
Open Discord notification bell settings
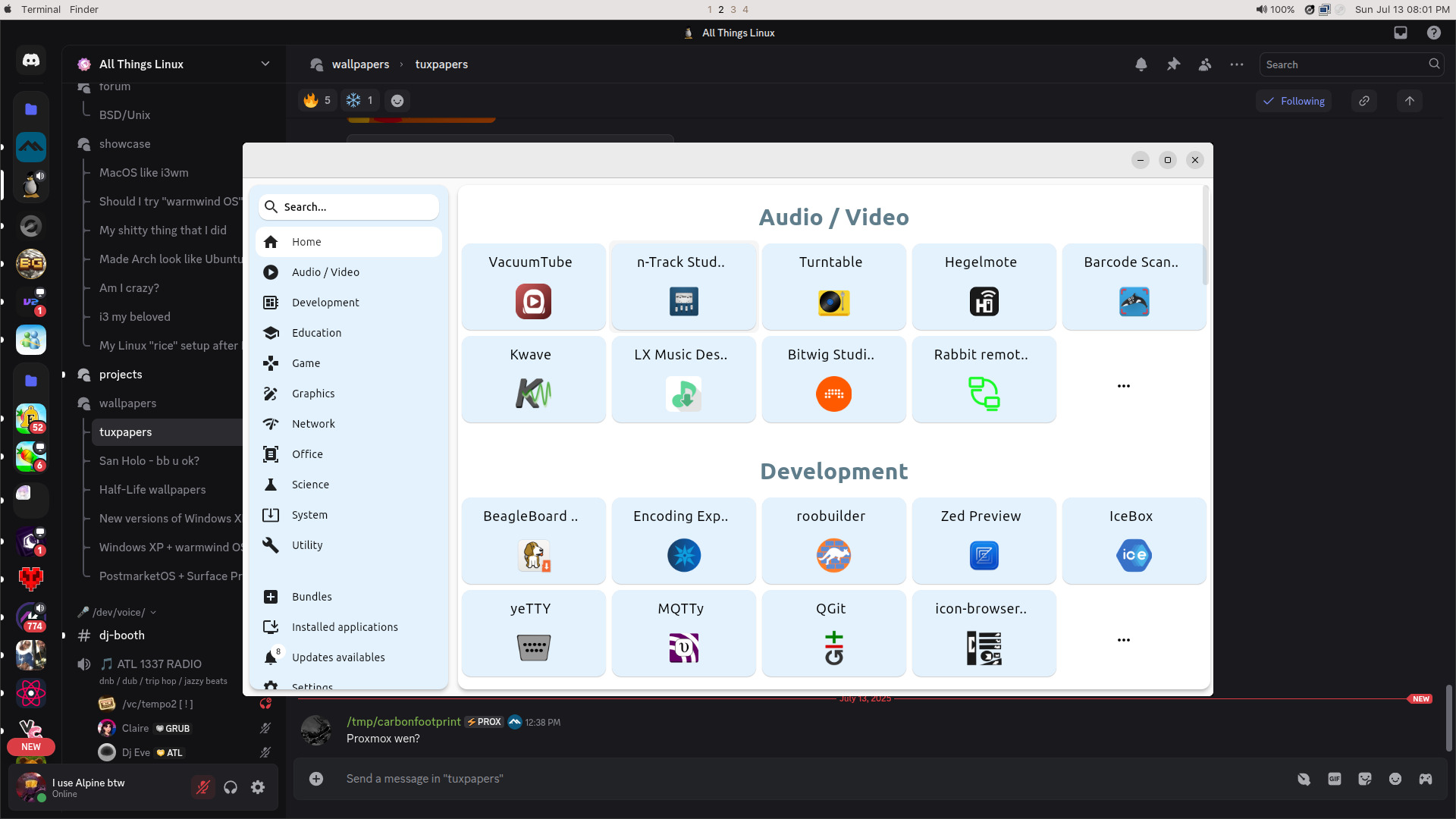[1141, 64]
